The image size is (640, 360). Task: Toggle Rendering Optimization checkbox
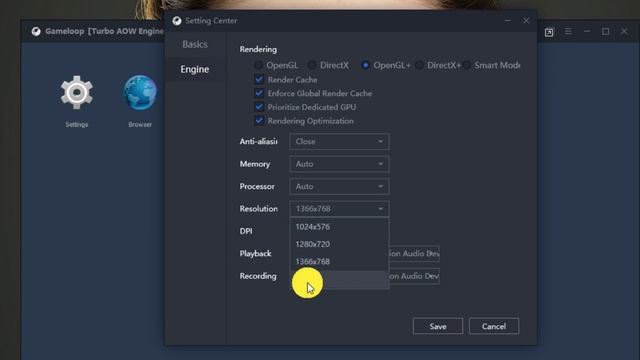coord(259,121)
